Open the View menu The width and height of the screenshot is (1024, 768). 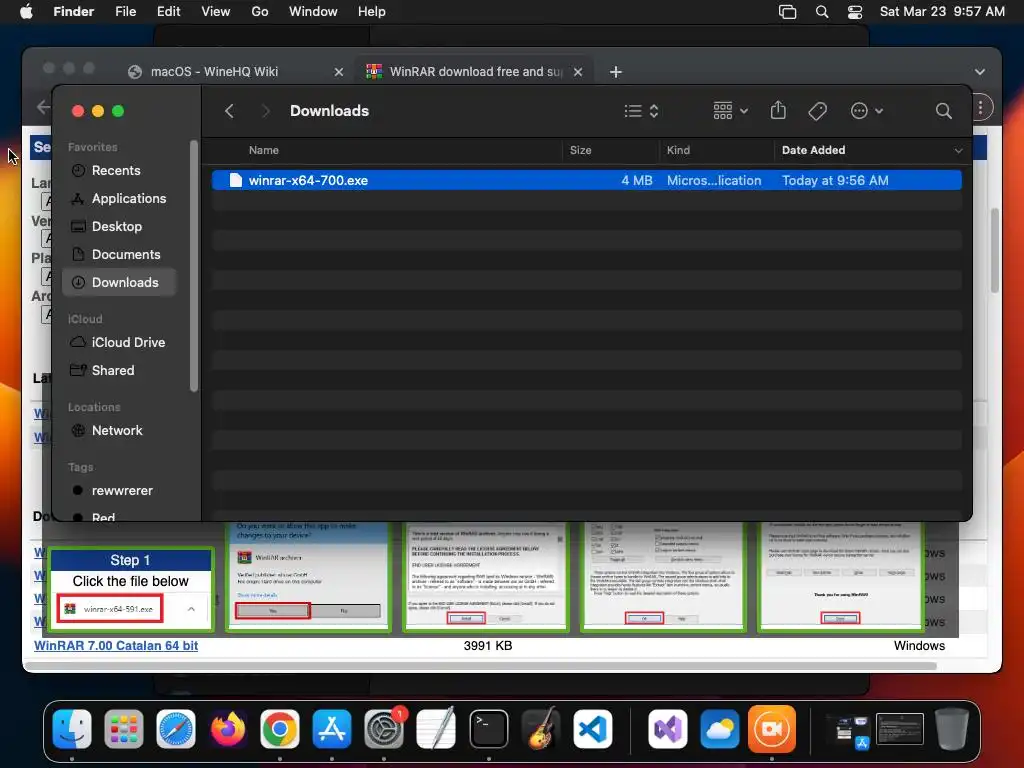(x=216, y=12)
